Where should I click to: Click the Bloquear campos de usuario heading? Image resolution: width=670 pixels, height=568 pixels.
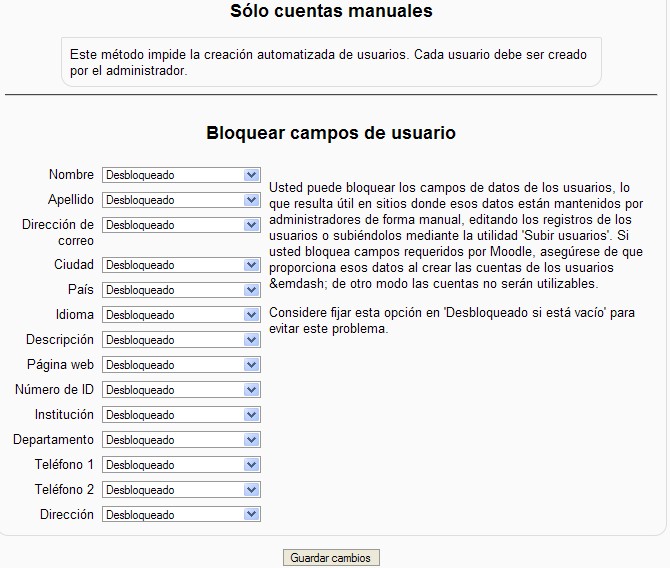[331, 133]
